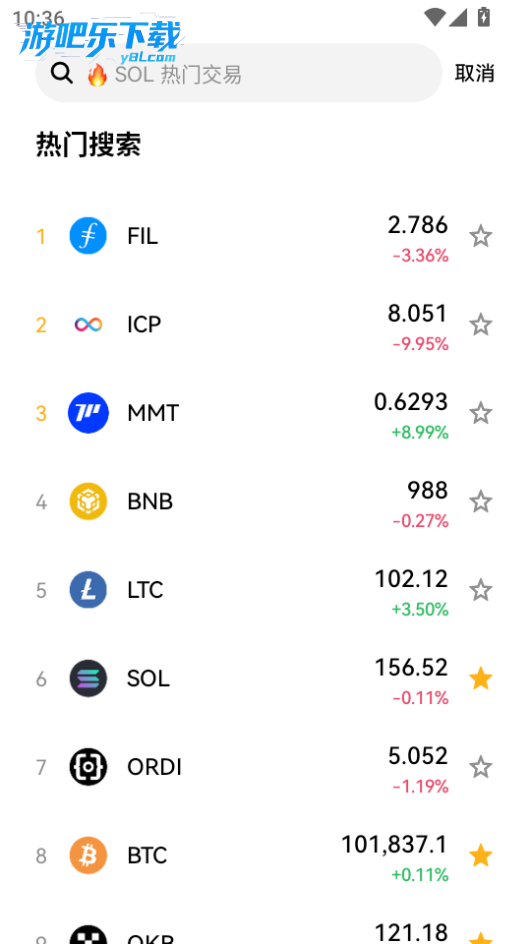Cancel search with 取消 button

(x=474, y=73)
